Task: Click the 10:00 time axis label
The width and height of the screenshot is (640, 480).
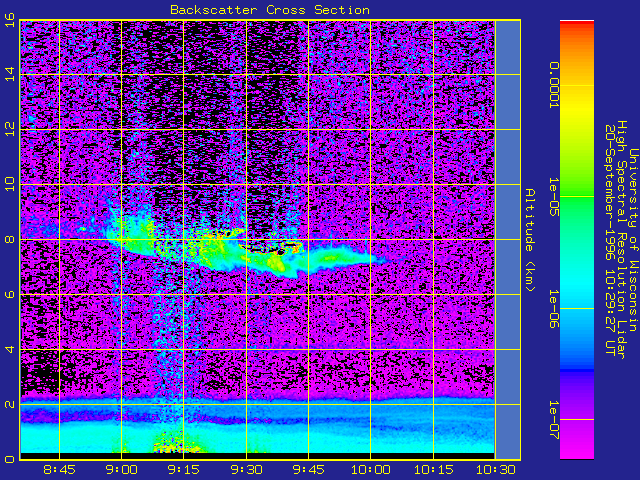Action: (371, 470)
